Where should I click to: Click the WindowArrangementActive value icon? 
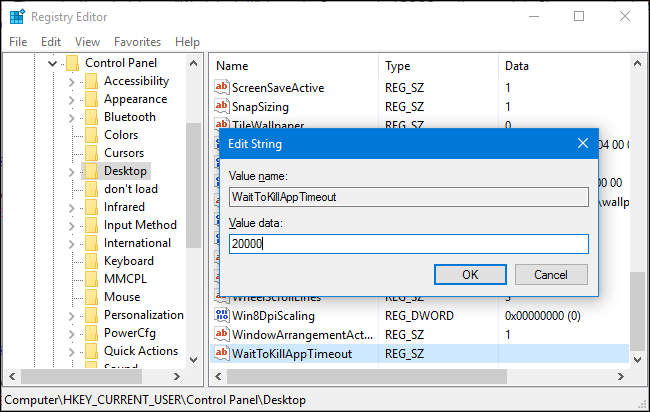222,335
